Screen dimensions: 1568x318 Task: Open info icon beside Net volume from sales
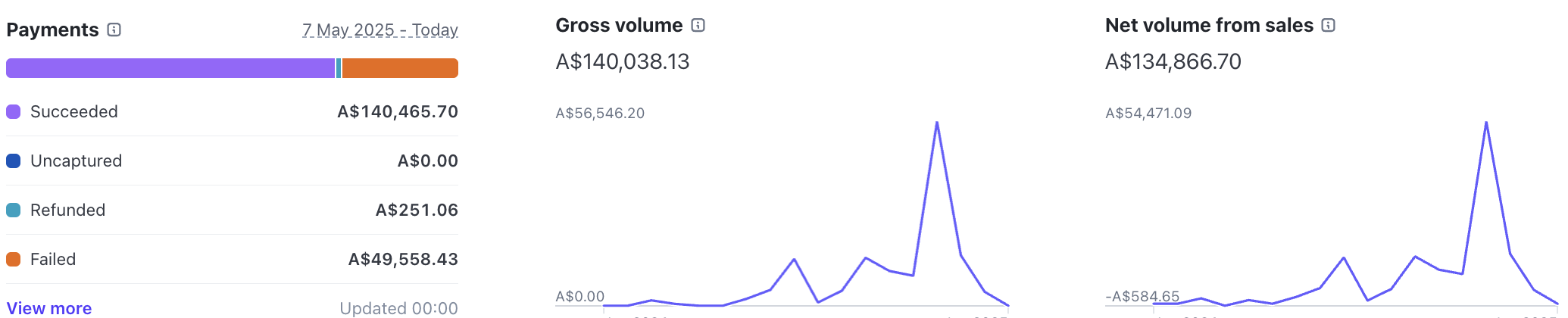coord(1328,26)
